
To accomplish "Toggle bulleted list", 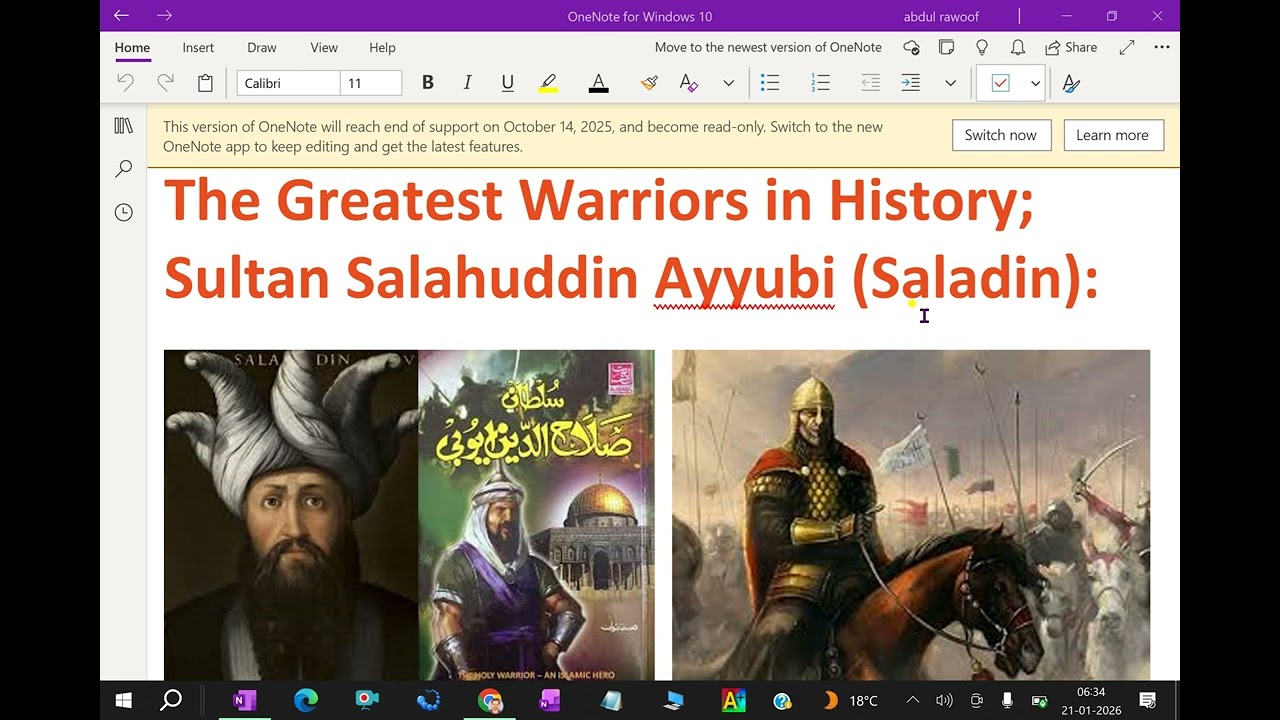I will [x=770, y=83].
